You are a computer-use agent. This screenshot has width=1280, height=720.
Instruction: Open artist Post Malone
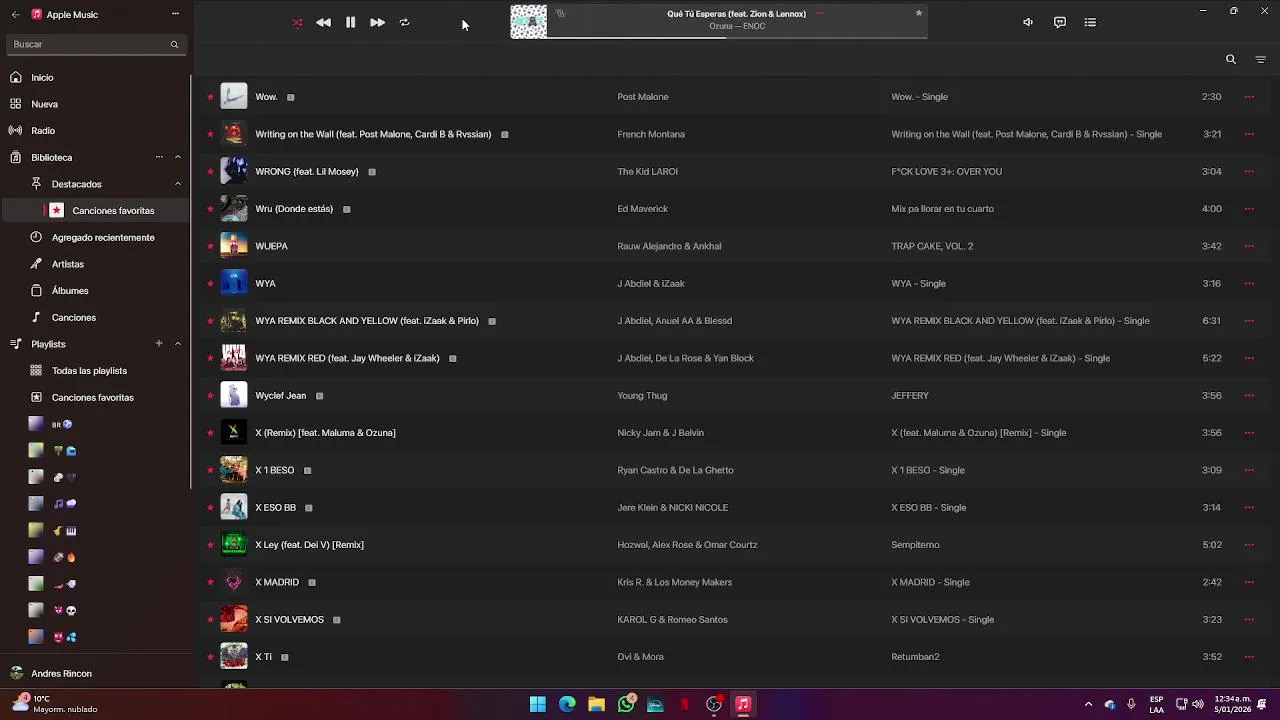(x=643, y=97)
